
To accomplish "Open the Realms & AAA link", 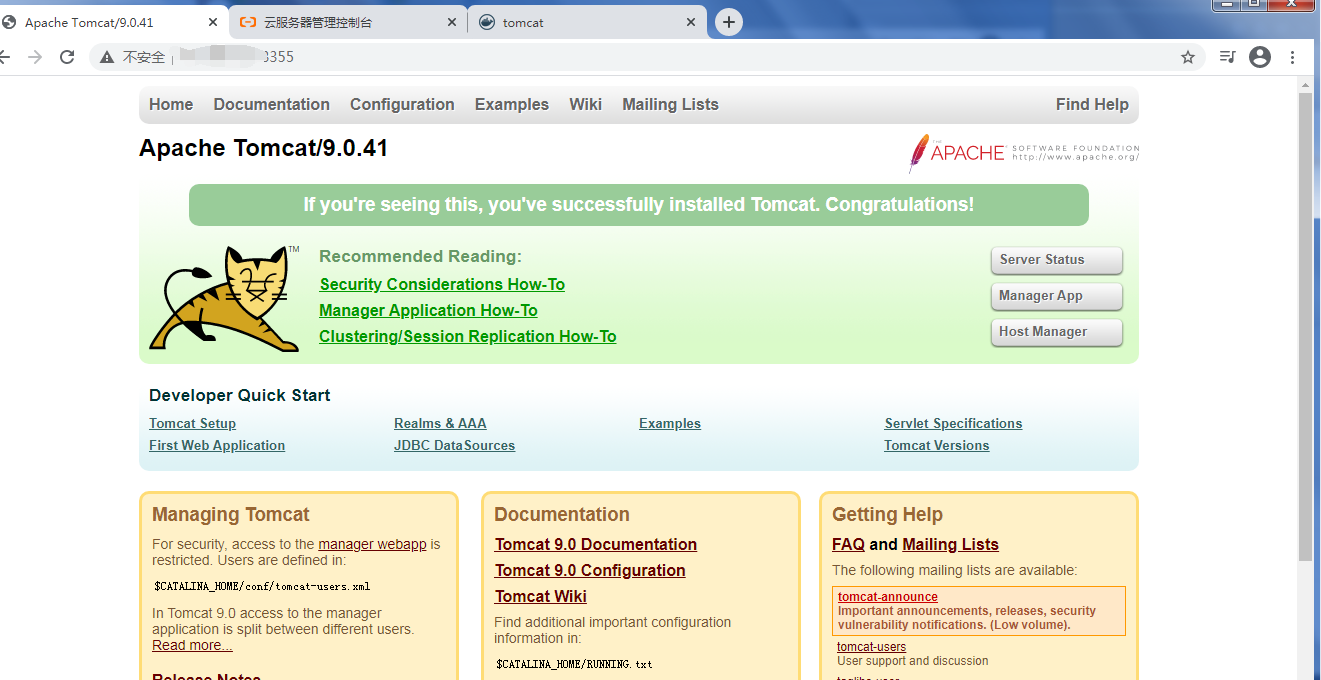I will 440,424.
